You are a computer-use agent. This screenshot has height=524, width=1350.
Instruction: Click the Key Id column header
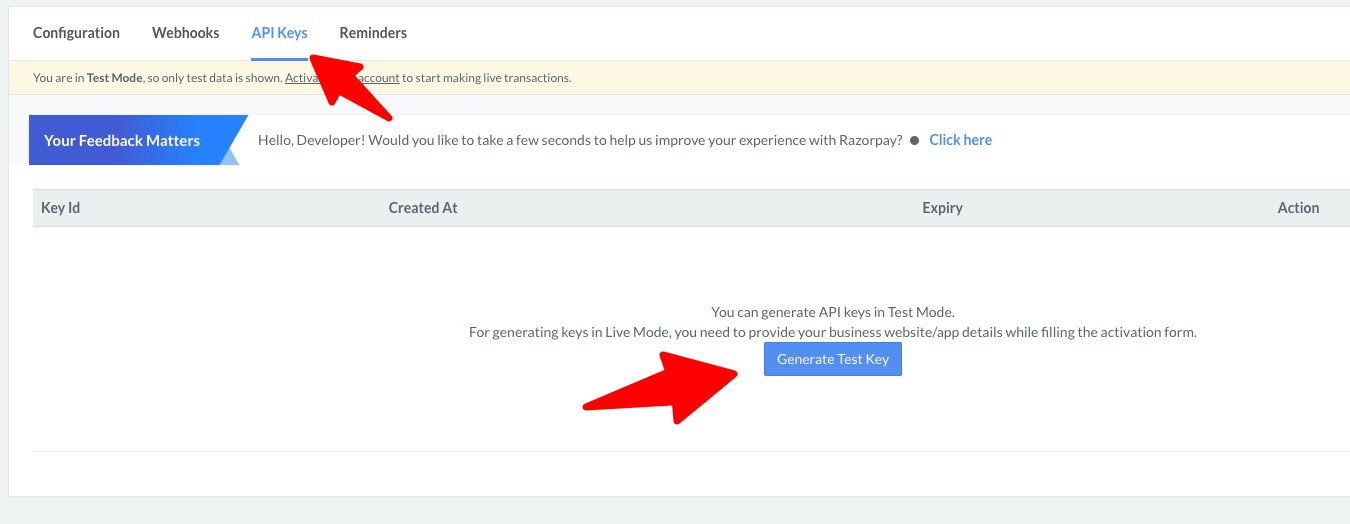[60, 208]
